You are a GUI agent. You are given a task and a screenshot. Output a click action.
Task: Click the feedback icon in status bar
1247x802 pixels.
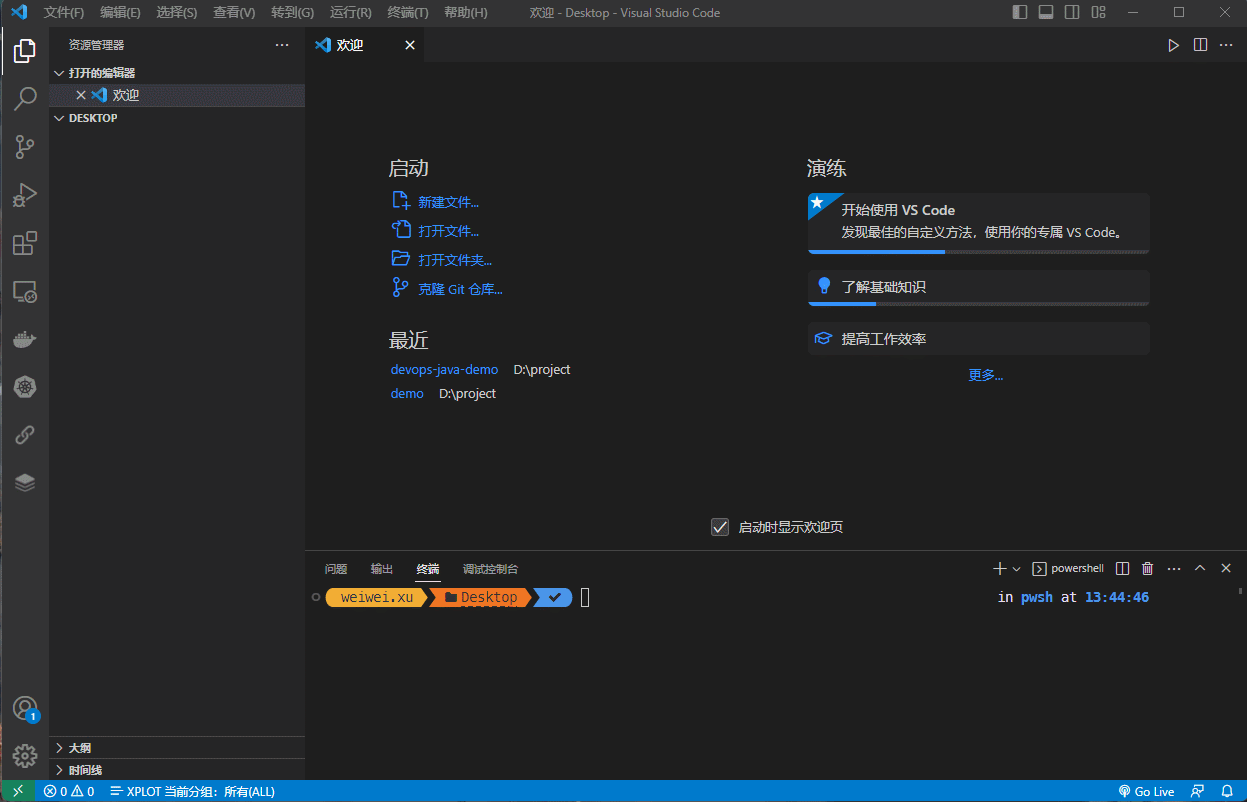tap(1198, 791)
